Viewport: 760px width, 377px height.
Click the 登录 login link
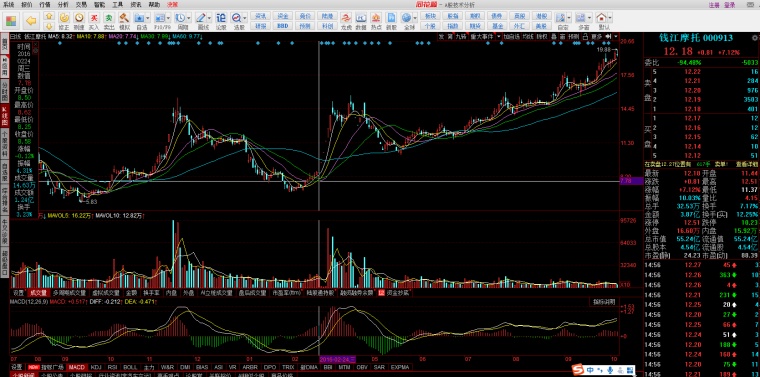729,5
